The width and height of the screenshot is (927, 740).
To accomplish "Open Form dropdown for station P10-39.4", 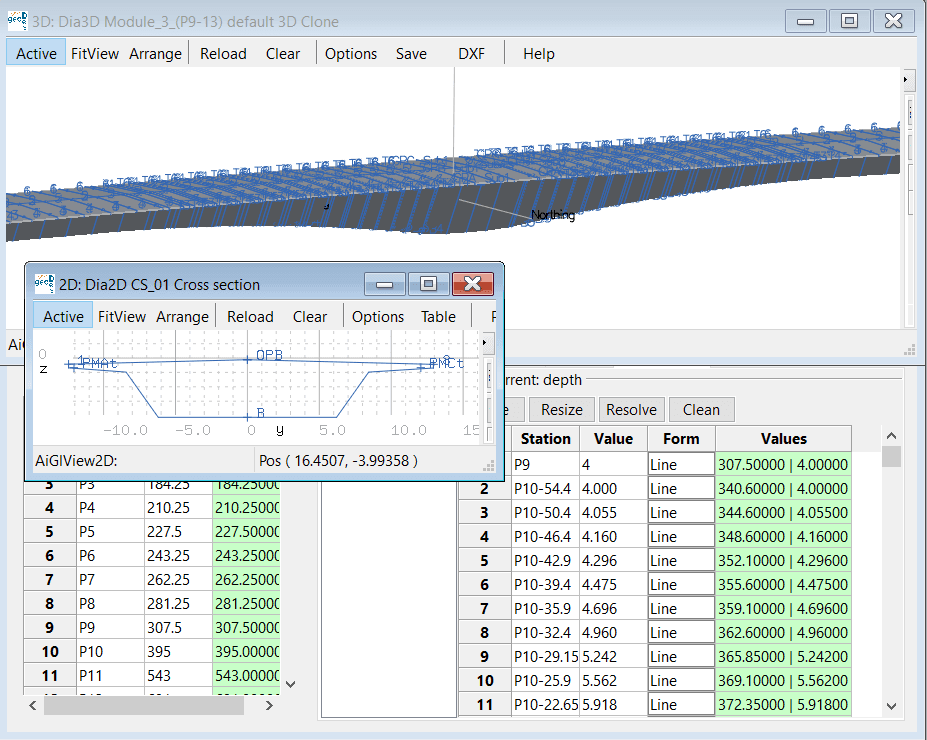I will click(x=681, y=585).
